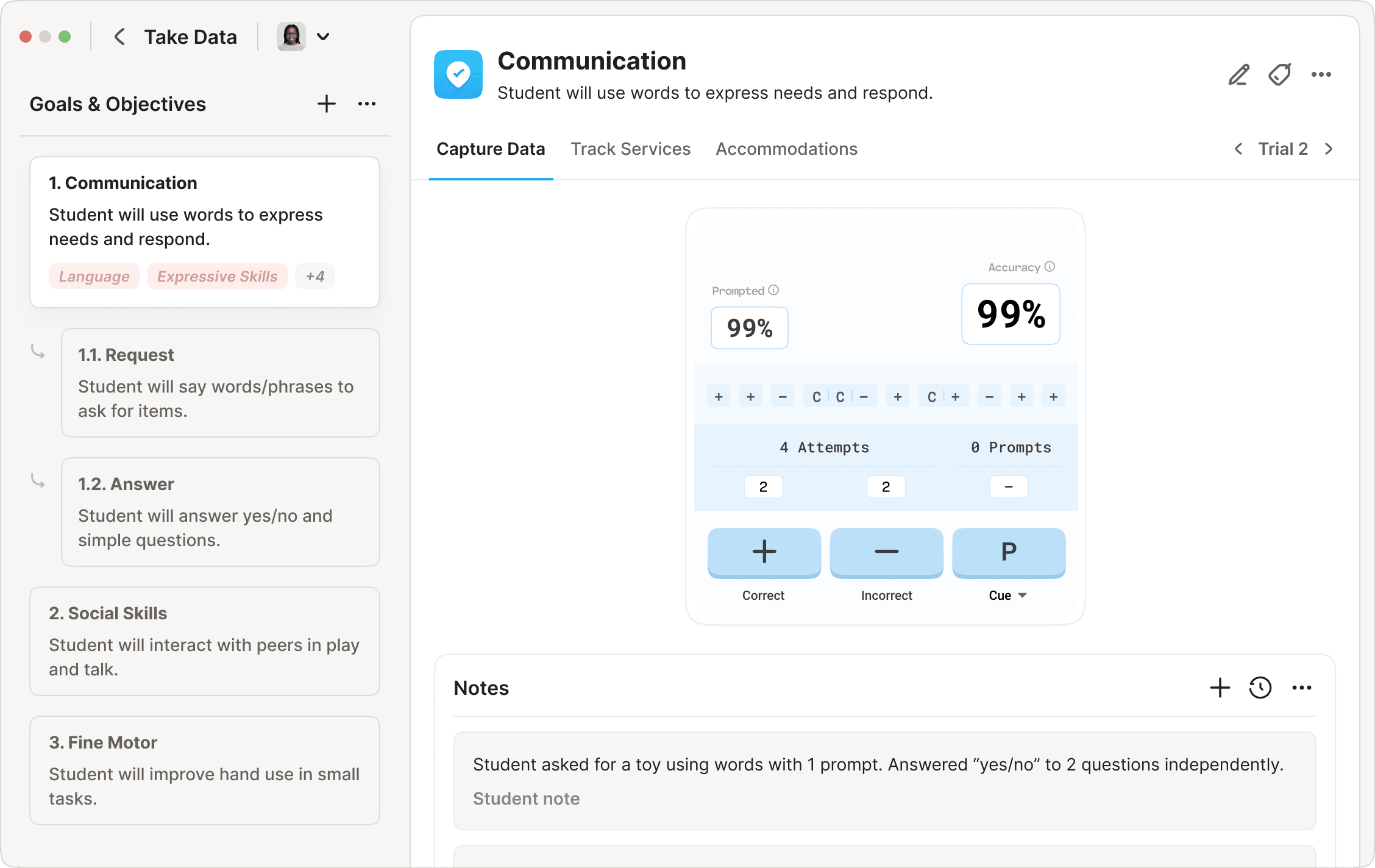Record an Incorrect response with minus button
The width and height of the screenshot is (1375, 868).
tap(887, 552)
